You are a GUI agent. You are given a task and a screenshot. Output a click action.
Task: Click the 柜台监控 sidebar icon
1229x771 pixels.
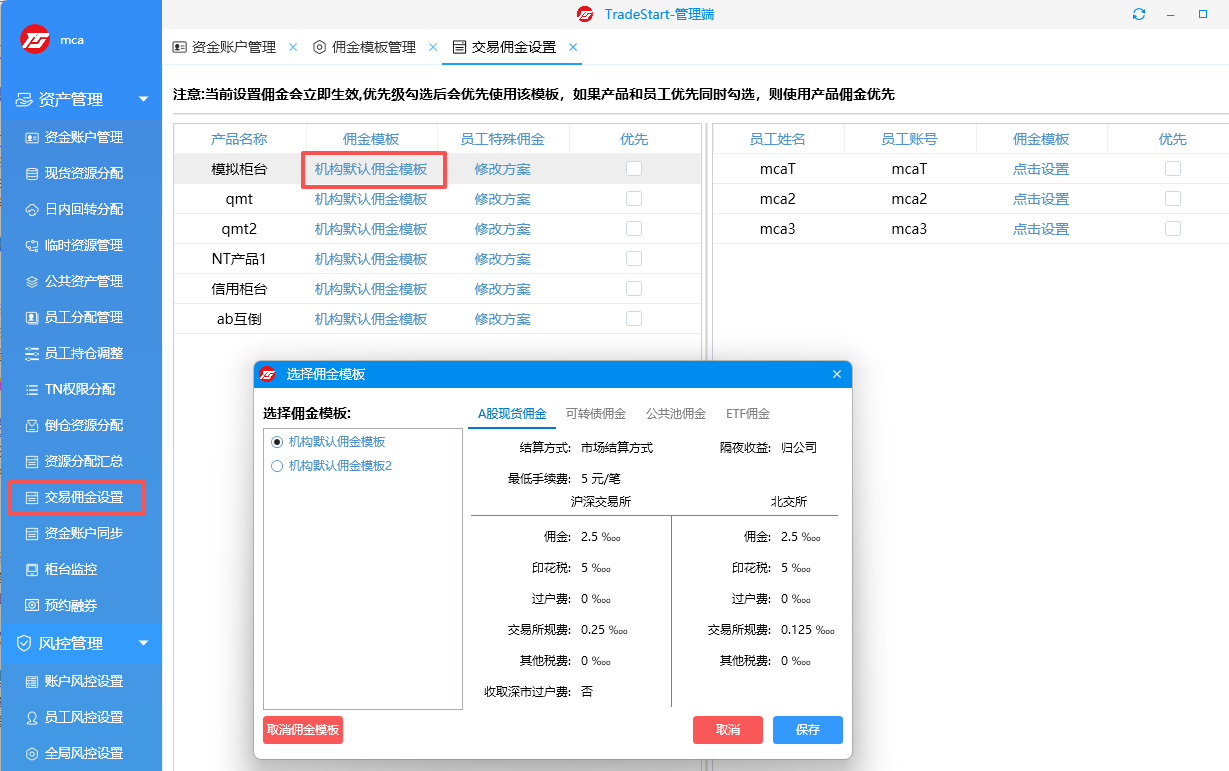point(32,569)
